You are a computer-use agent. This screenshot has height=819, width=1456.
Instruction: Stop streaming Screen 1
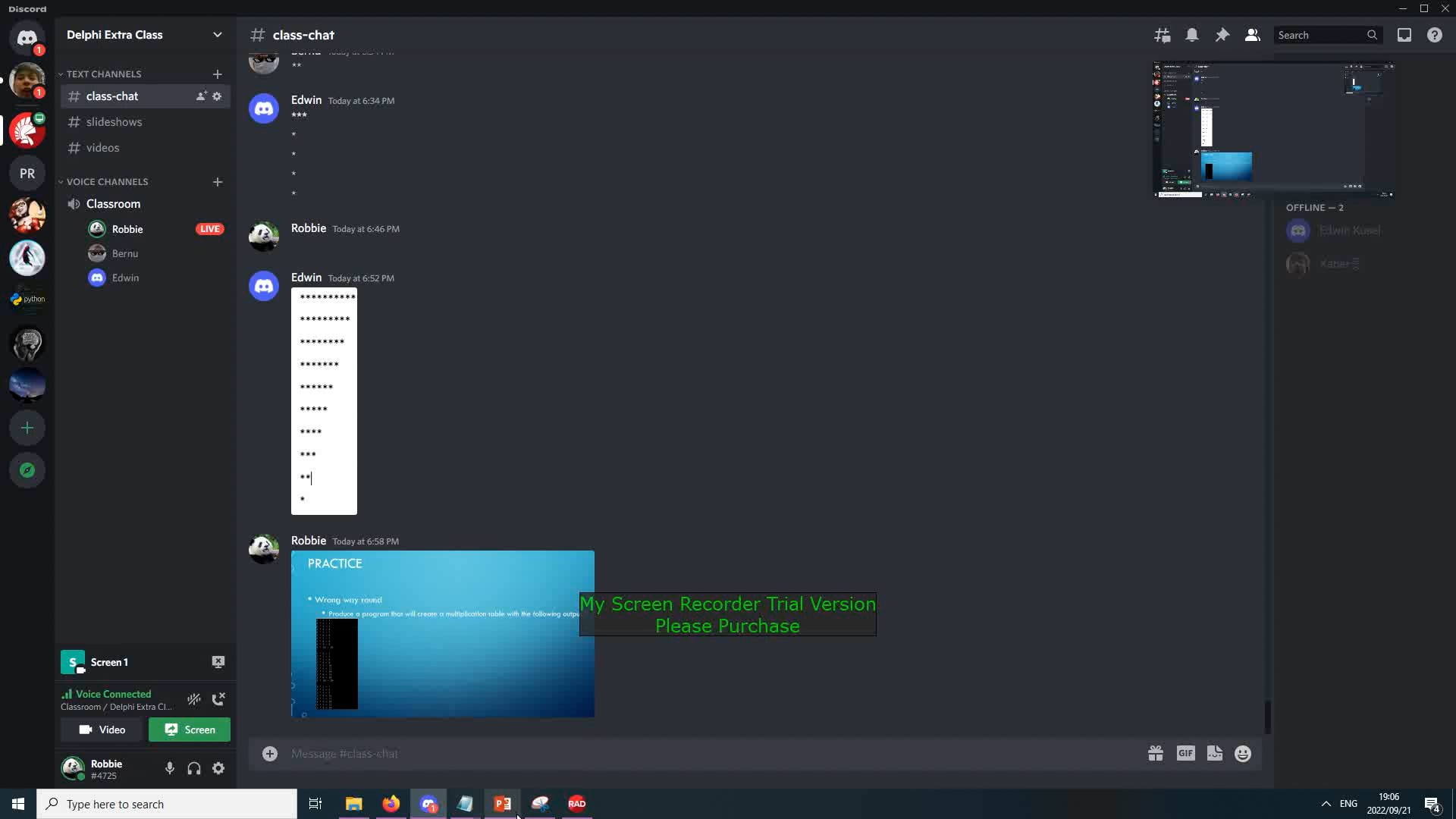click(x=218, y=662)
